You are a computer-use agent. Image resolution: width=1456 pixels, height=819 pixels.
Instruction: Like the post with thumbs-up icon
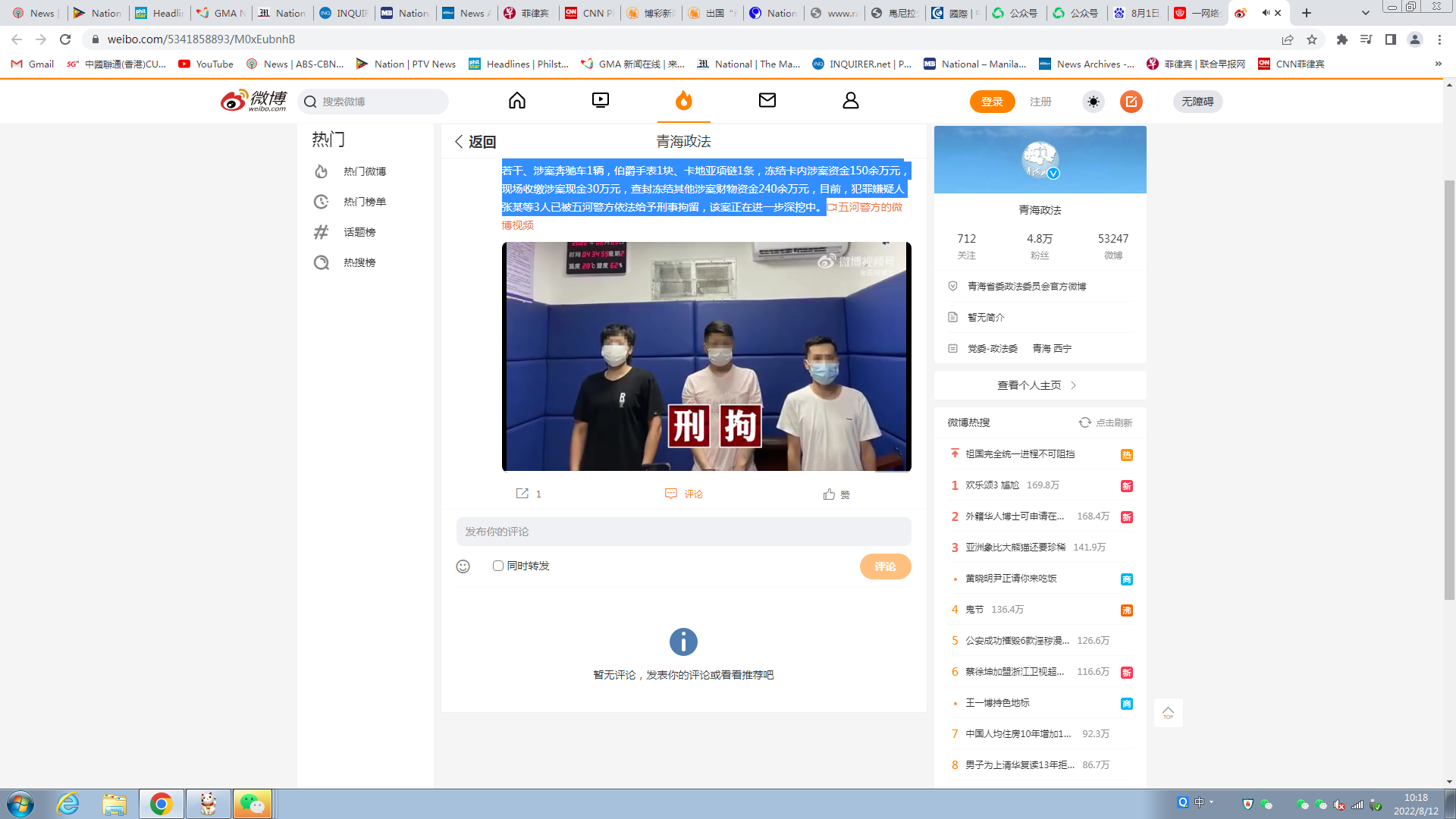click(829, 494)
